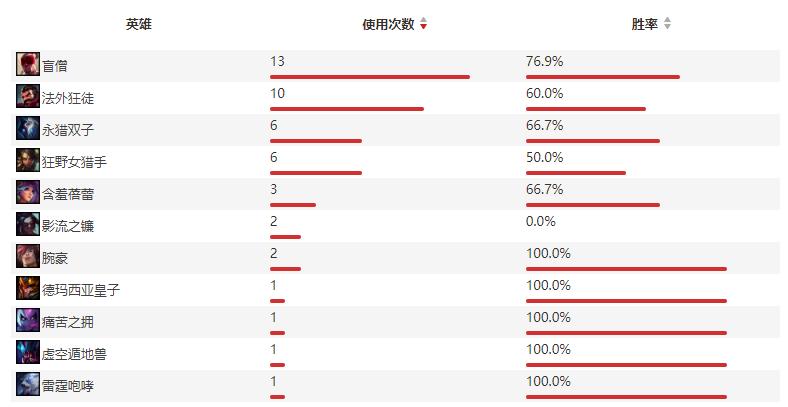The height and width of the screenshot is (407, 788).
Task: Click the 盲僧 champion portrait icon
Action: [x=28, y=64]
